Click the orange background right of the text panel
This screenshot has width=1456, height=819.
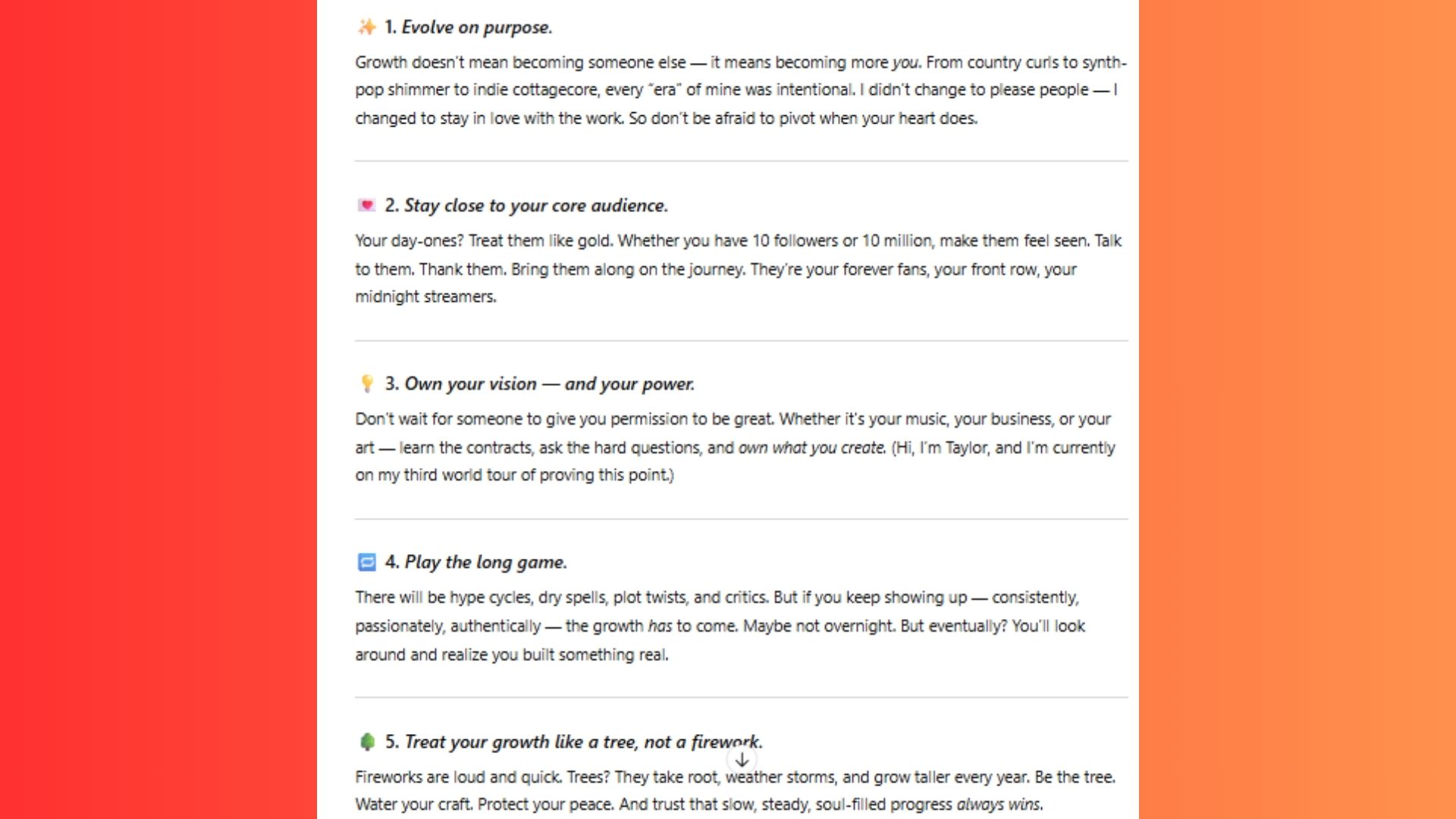(x=1297, y=409)
